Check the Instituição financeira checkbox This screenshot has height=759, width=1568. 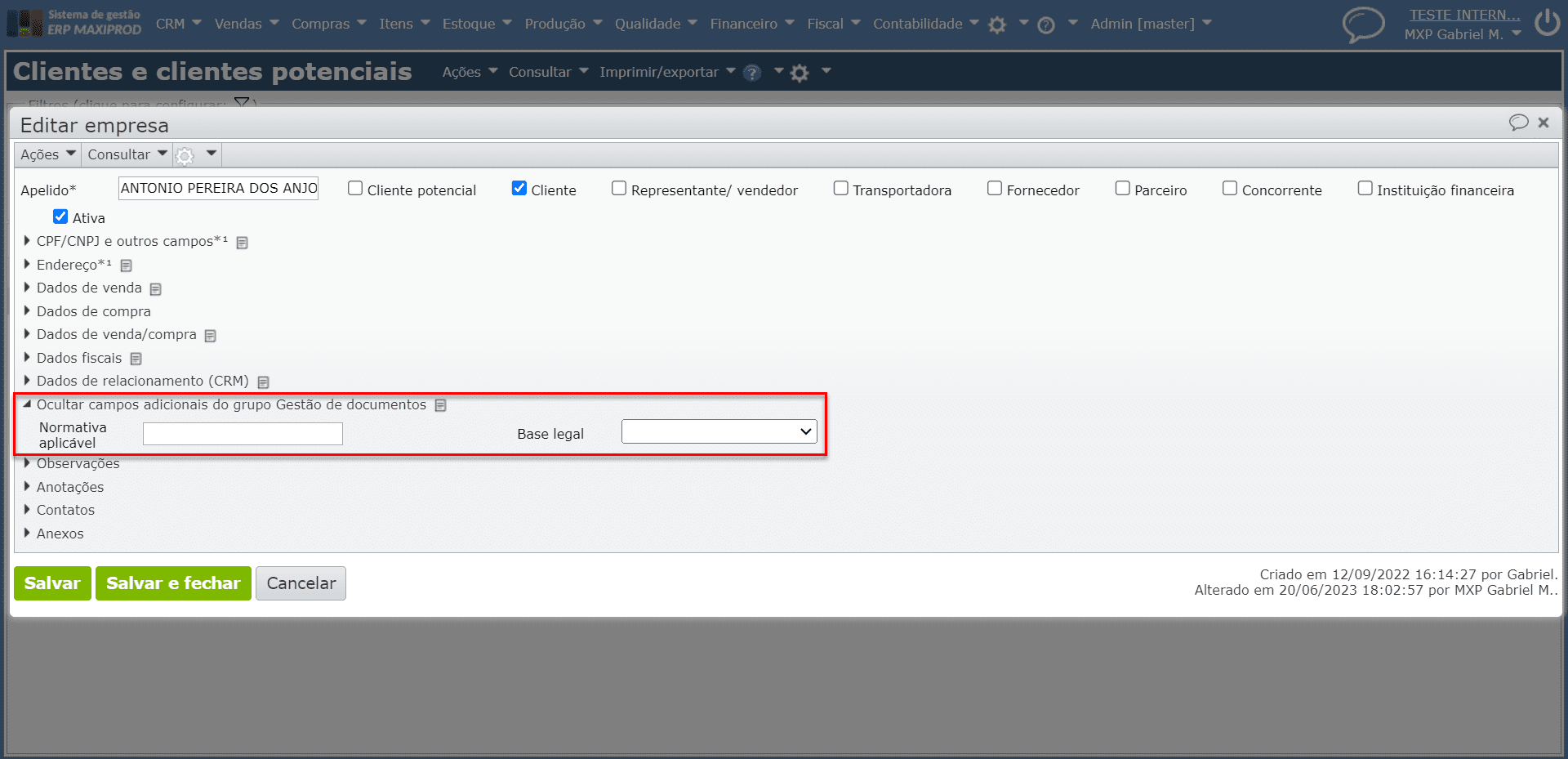(x=1365, y=189)
